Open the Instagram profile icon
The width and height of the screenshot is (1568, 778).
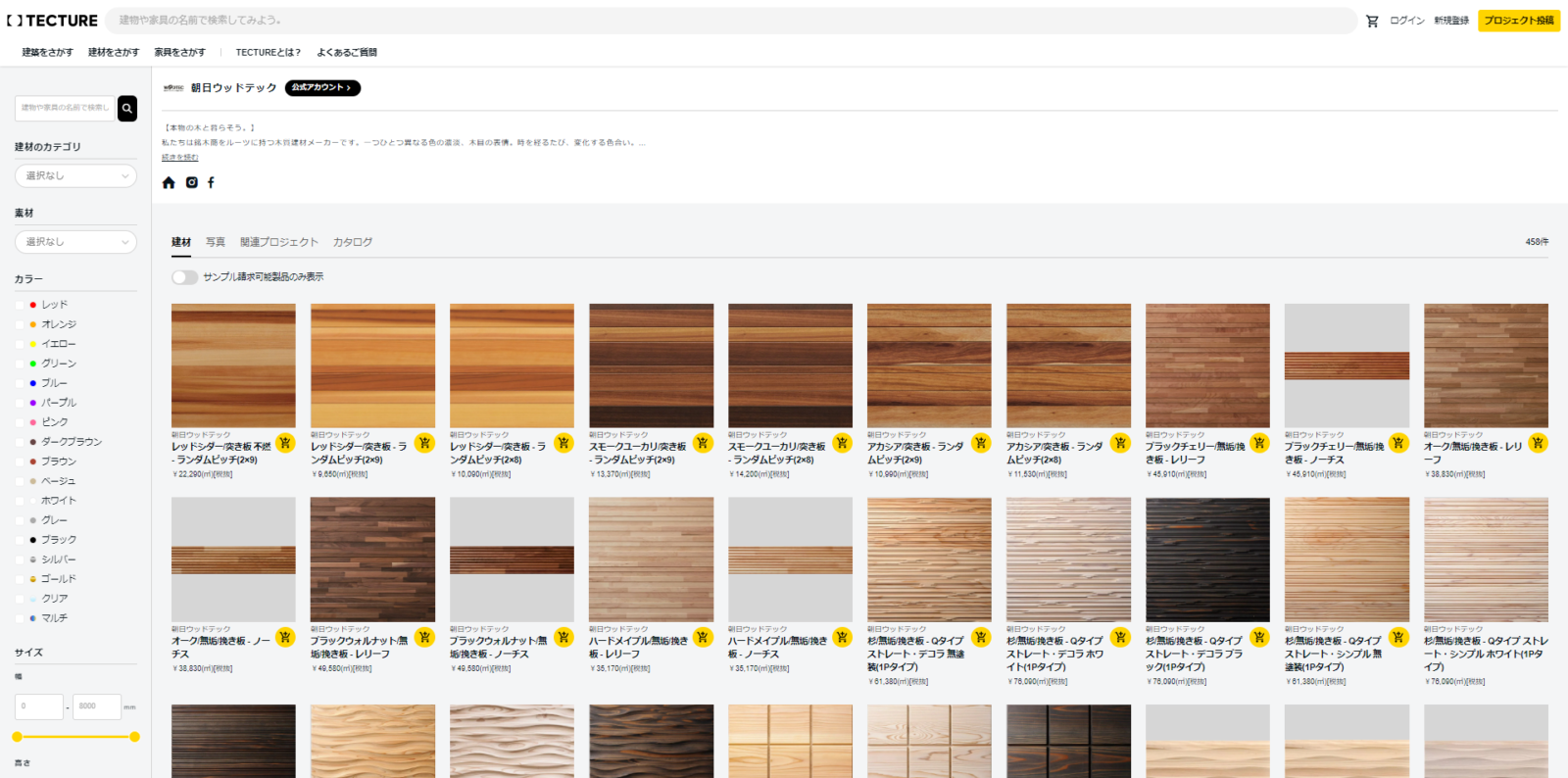coord(192,182)
